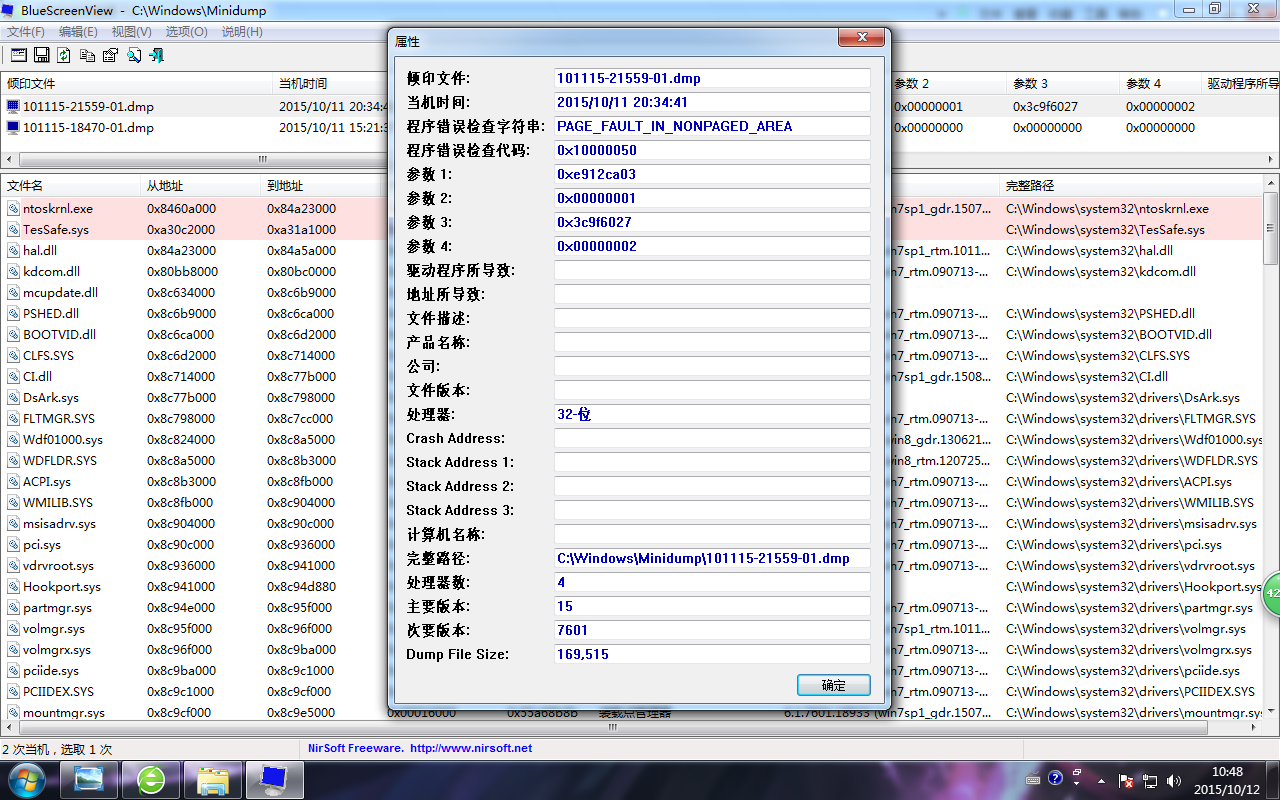Screen dimensions: 1280x800
Task: Click the 0x10000050 bug check code field
Action: click(x=712, y=150)
